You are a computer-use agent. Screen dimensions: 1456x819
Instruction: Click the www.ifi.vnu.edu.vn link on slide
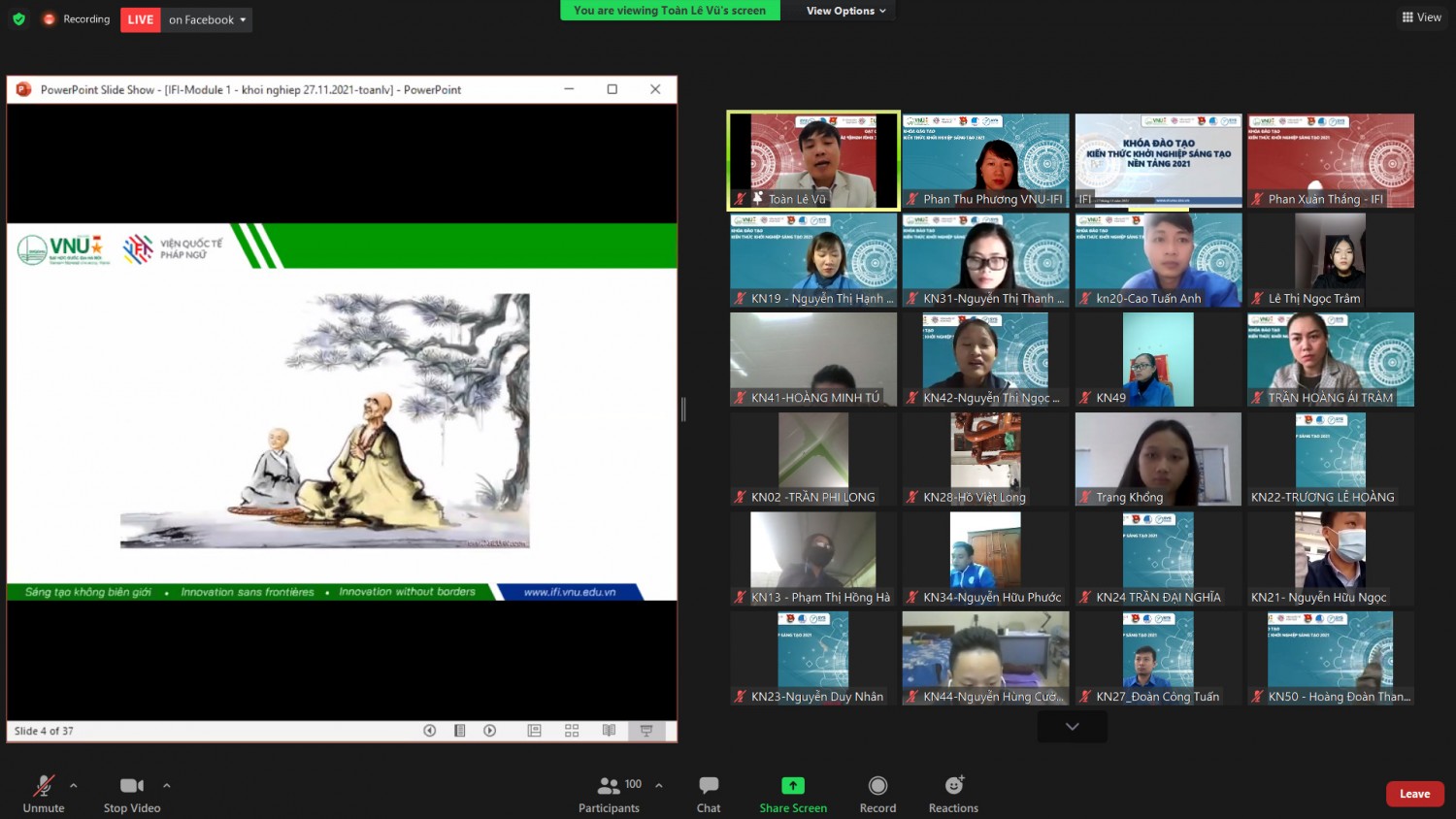(570, 592)
